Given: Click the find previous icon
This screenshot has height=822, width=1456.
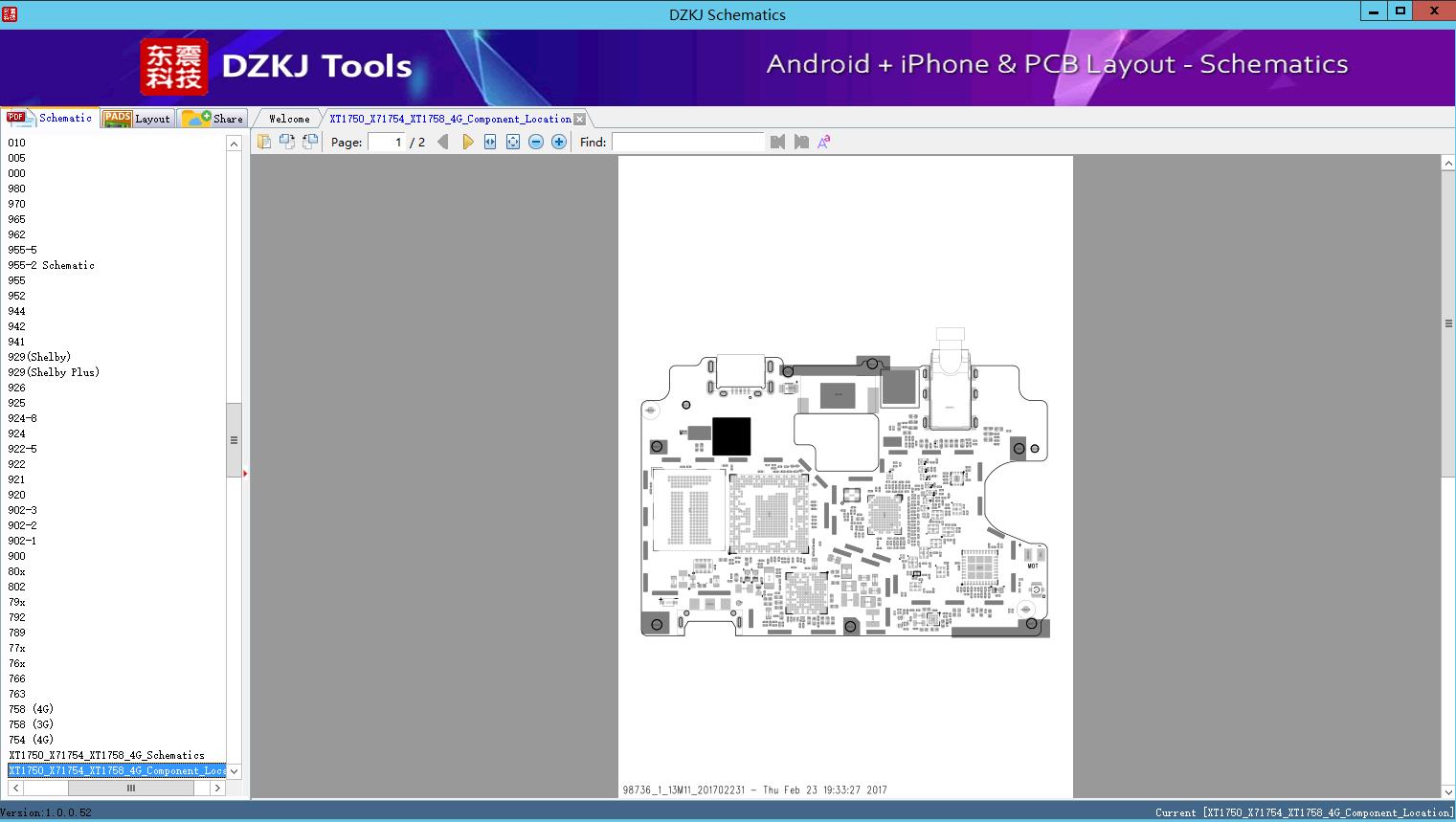Looking at the screenshot, I should (777, 142).
